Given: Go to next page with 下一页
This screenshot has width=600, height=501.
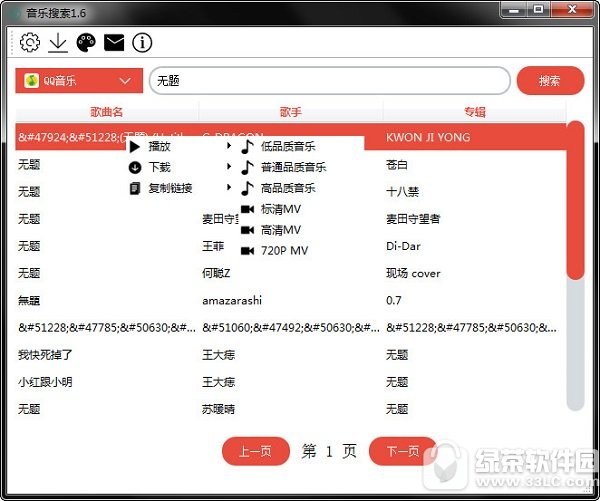Looking at the screenshot, I should click(403, 451).
